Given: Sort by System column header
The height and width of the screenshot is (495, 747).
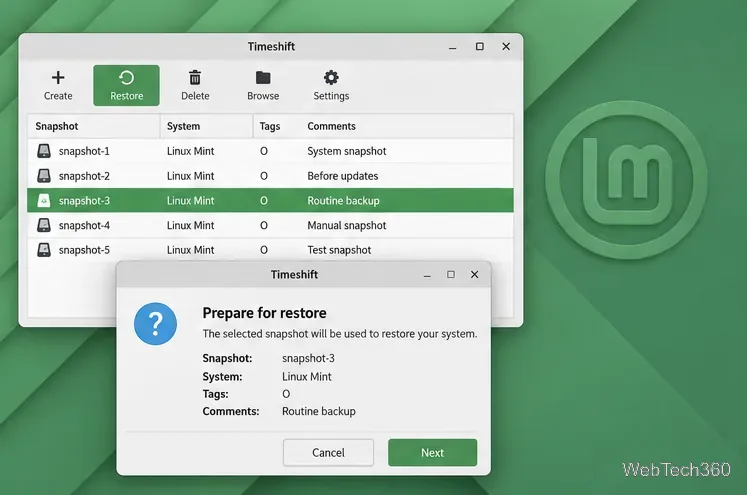Looking at the screenshot, I should click(x=206, y=126).
